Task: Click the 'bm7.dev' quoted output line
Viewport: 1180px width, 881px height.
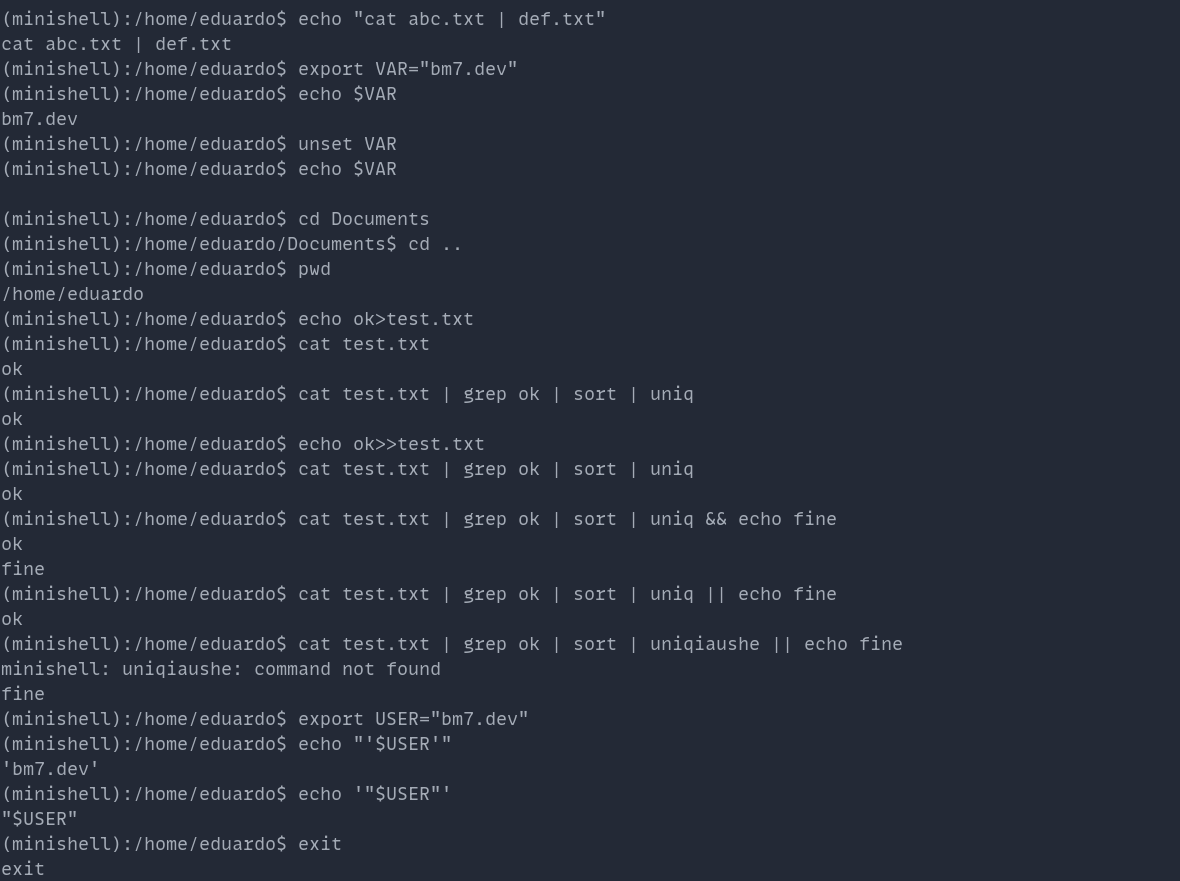Action: [50, 769]
